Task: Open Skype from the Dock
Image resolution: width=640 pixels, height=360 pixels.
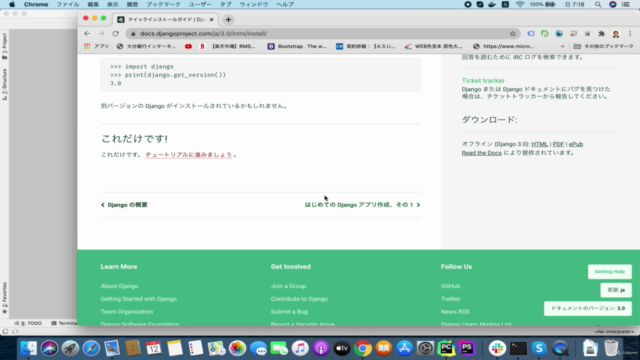Action: pos(539,348)
